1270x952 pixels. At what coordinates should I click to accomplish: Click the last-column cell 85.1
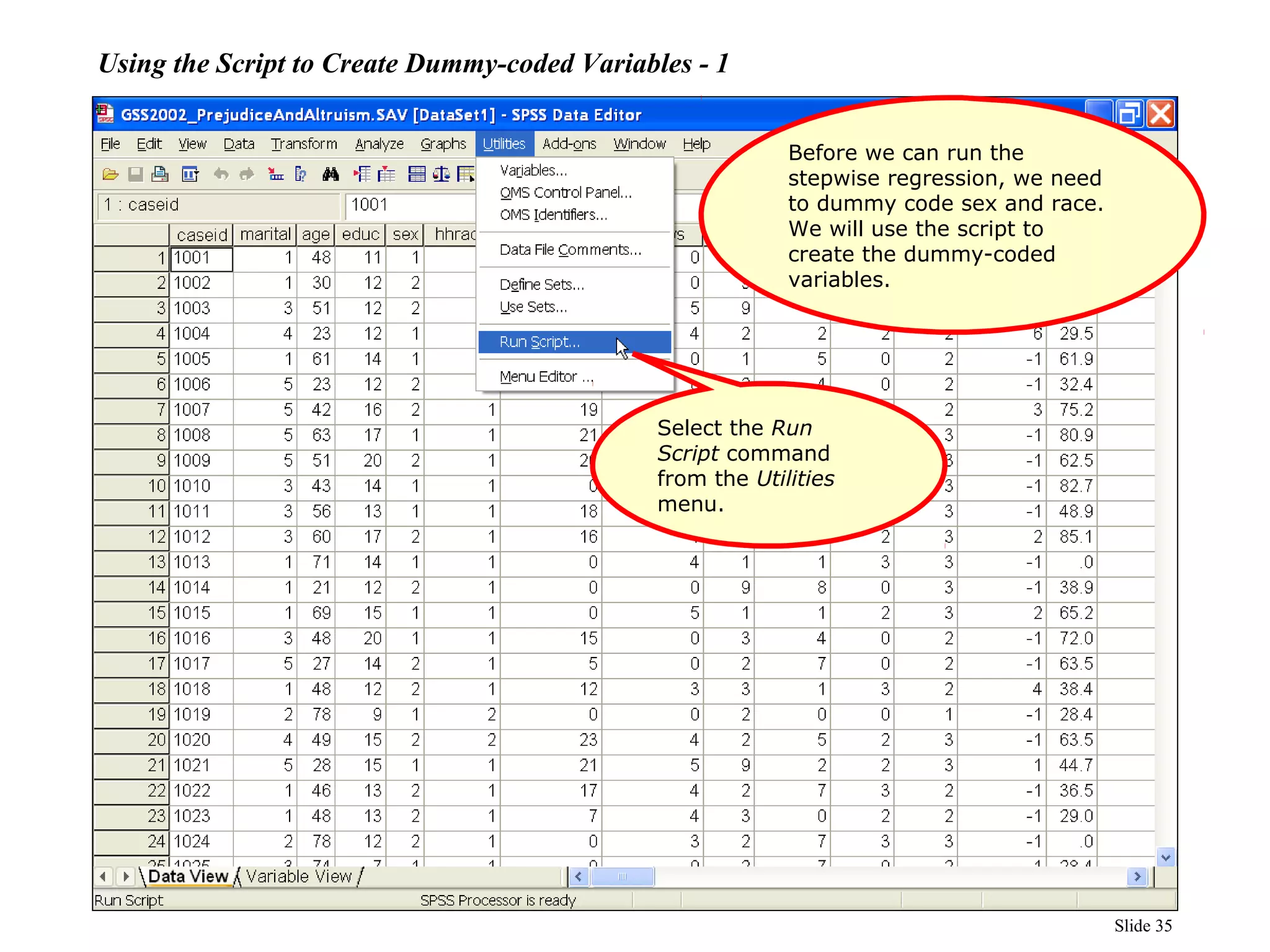[x=1072, y=537]
